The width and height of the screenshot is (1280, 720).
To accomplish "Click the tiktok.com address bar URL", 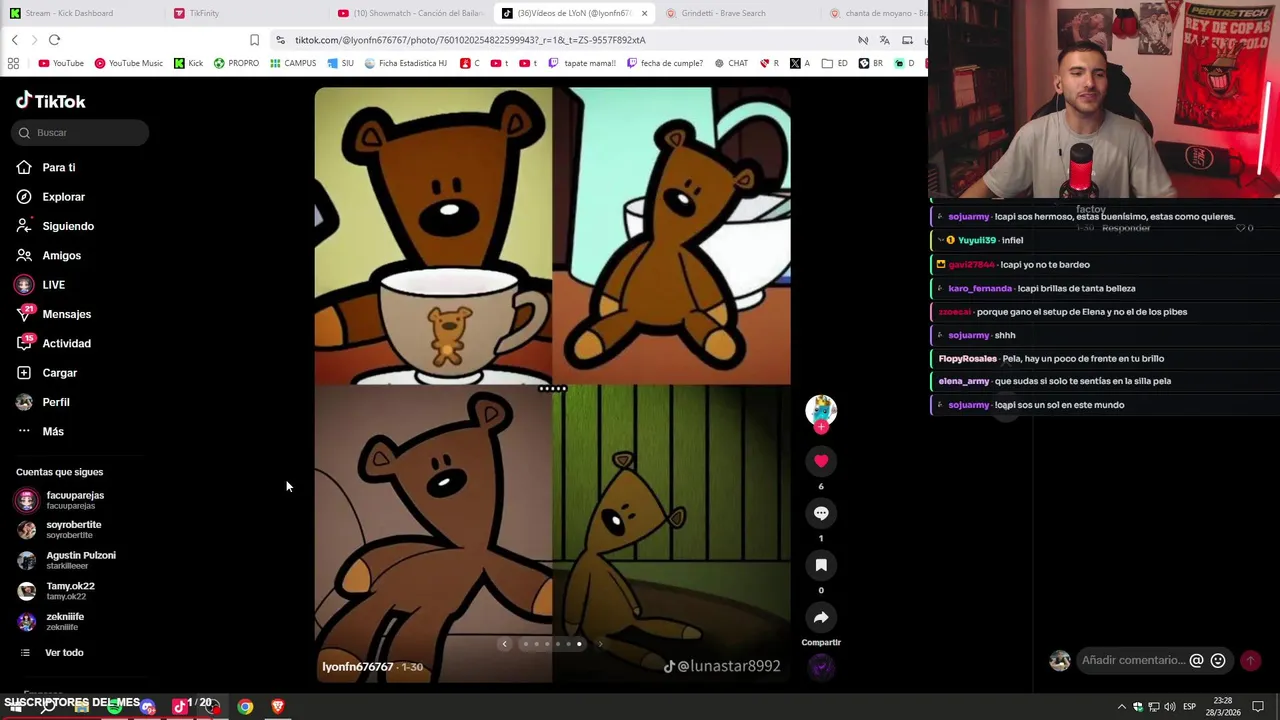I will [470, 40].
